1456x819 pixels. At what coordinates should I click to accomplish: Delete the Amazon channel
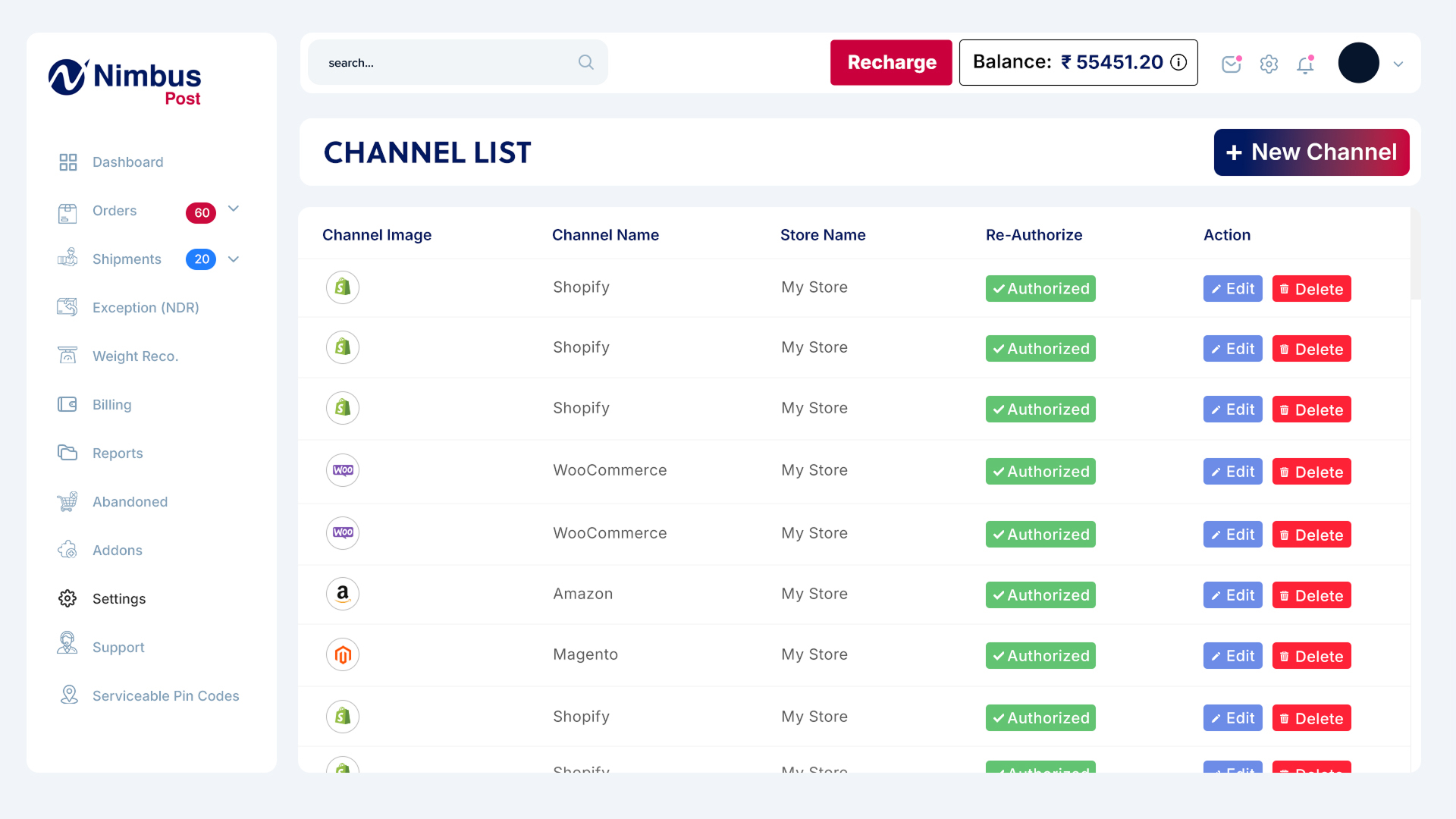tap(1311, 595)
